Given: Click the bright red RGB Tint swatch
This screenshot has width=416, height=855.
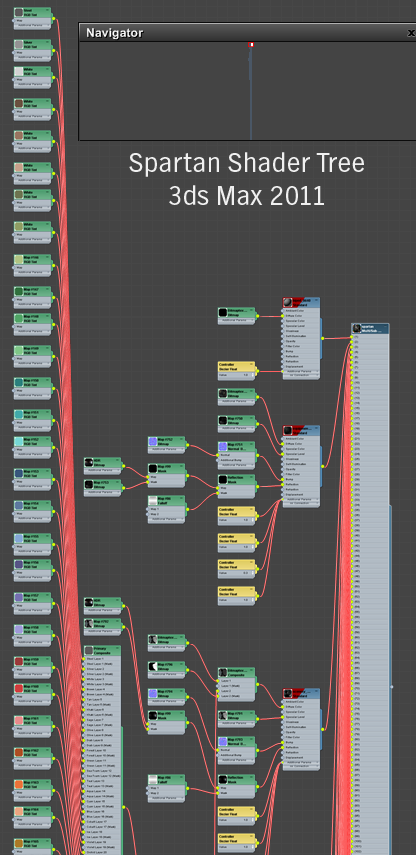Looking at the screenshot, I should (x=19, y=688).
